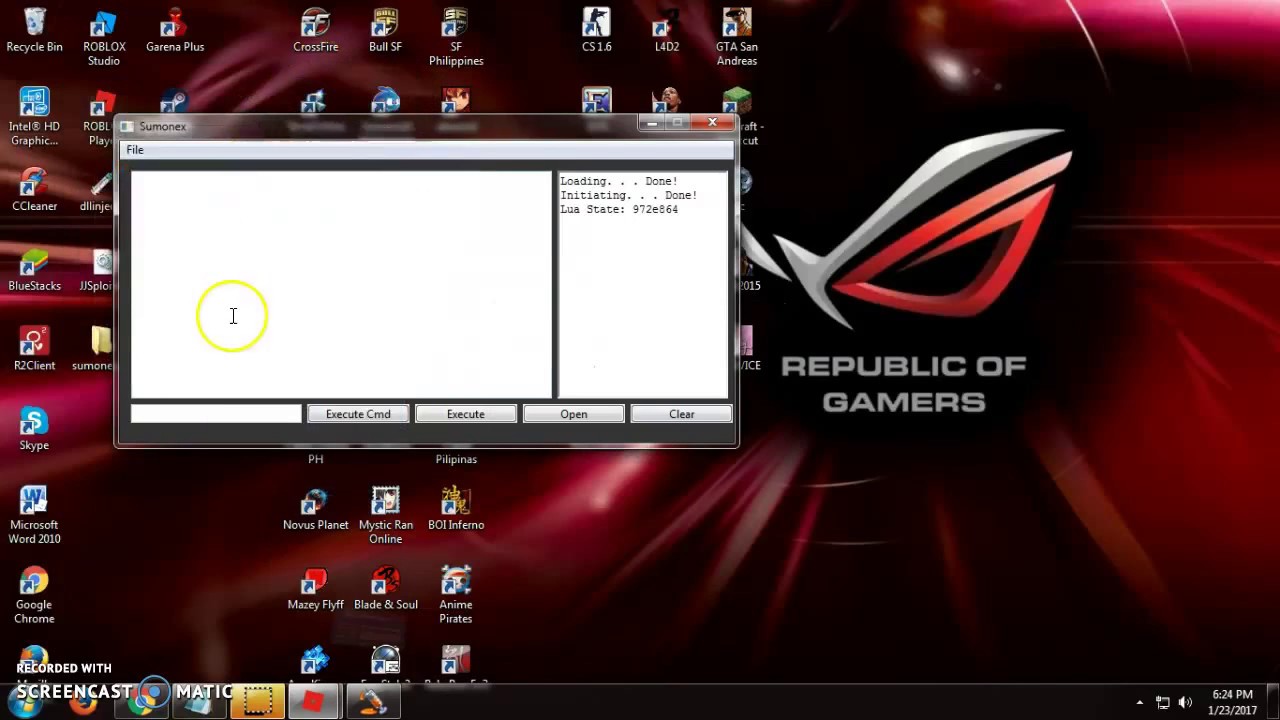
Task: Close the Sumonex window
Action: coord(712,123)
